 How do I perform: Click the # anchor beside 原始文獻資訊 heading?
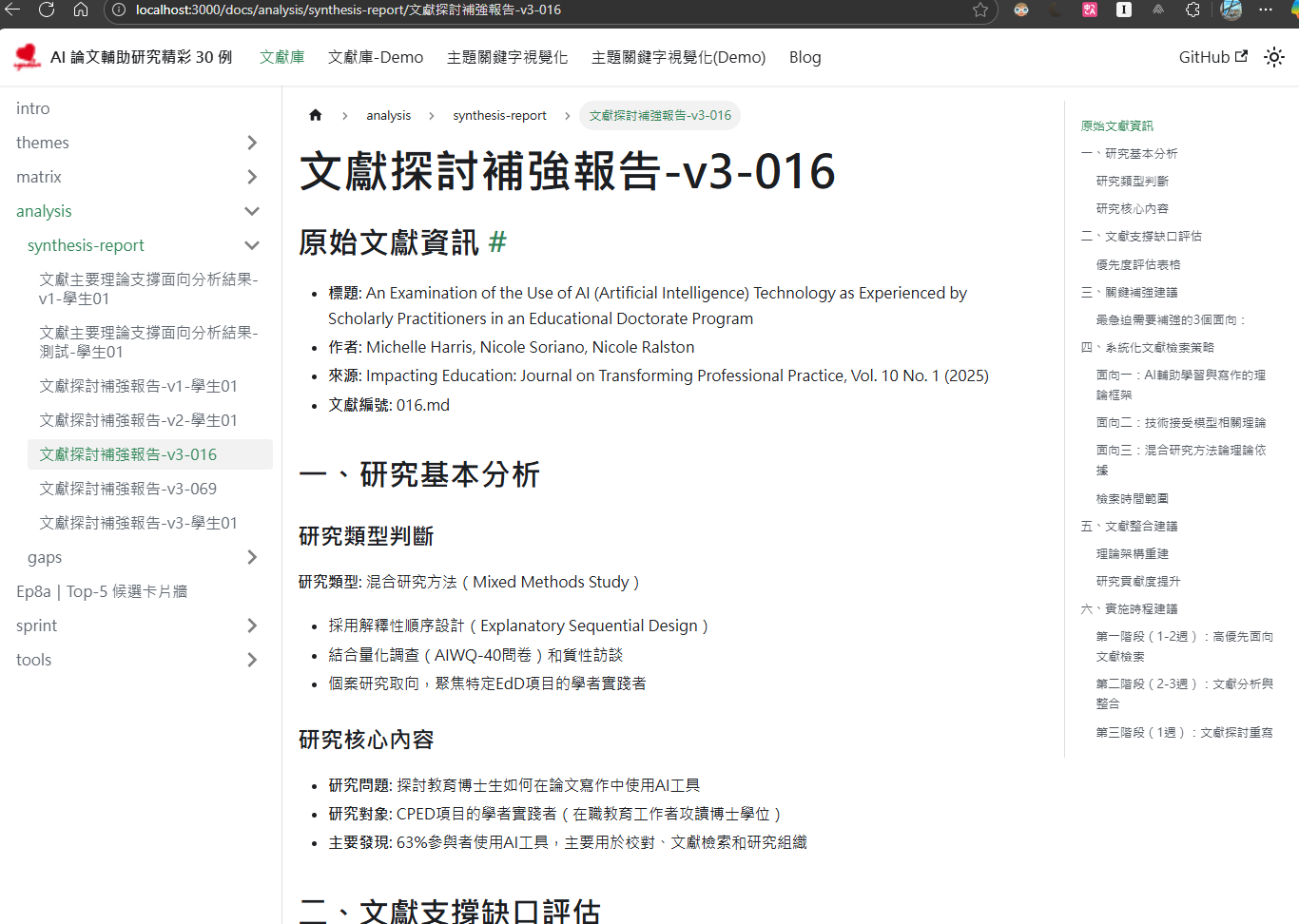[497, 242]
